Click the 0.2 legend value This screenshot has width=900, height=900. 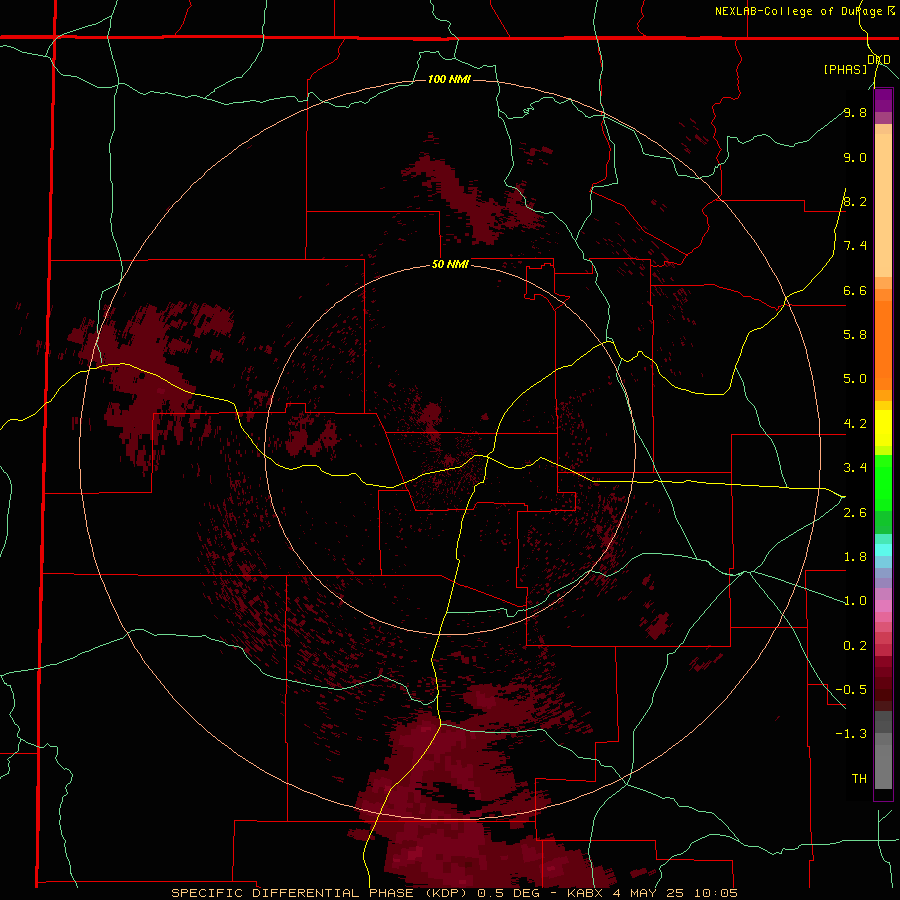[x=855, y=646]
